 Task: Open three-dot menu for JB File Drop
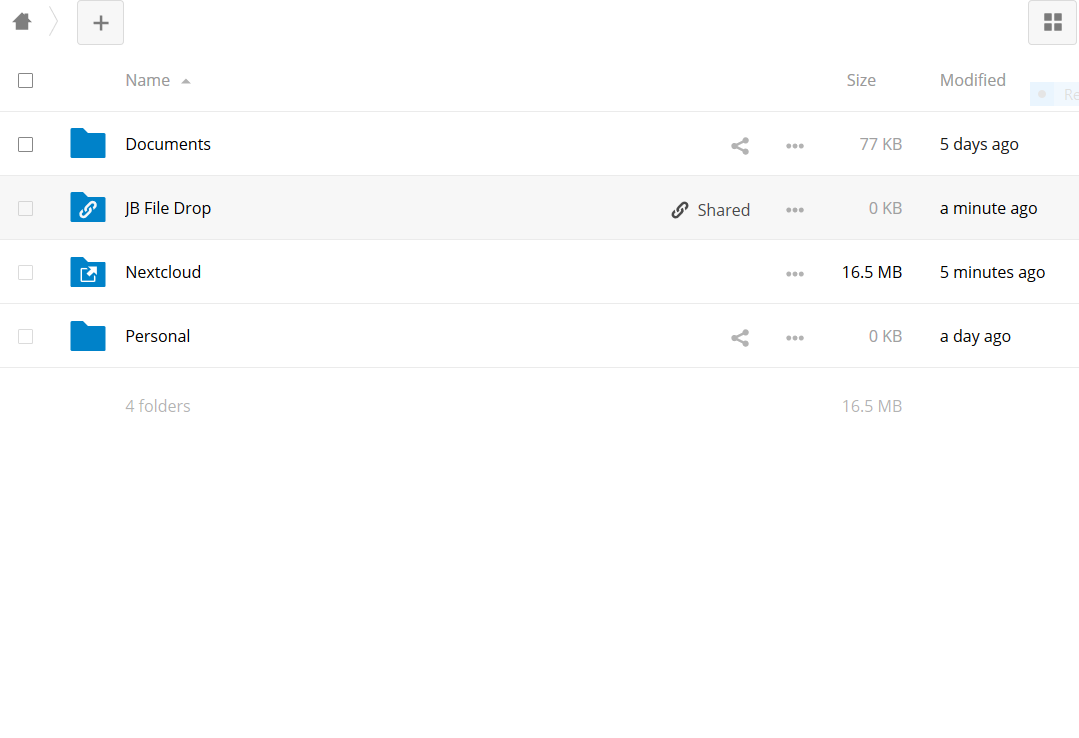click(x=795, y=209)
